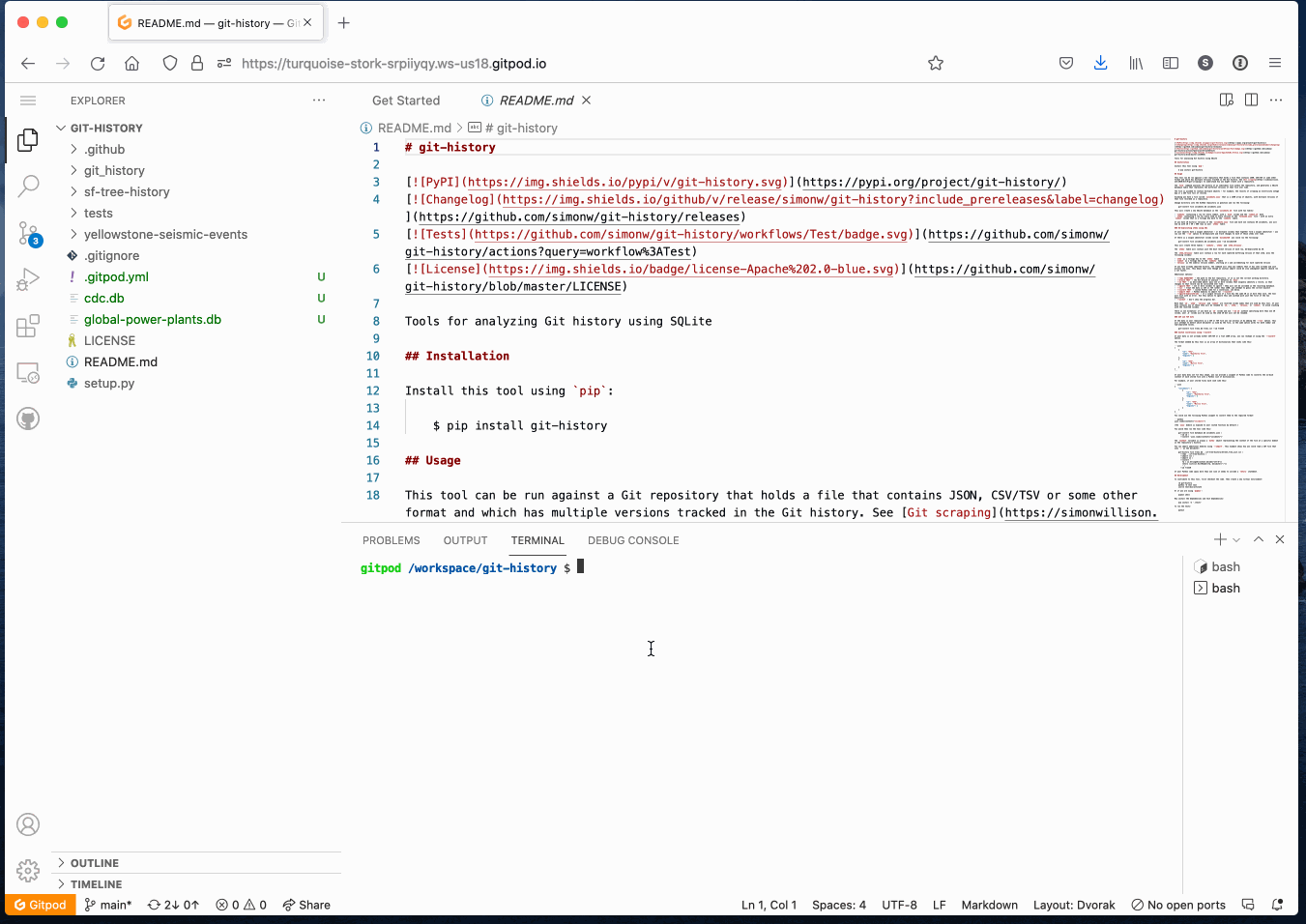Open the Run and Debug view

coord(28,279)
